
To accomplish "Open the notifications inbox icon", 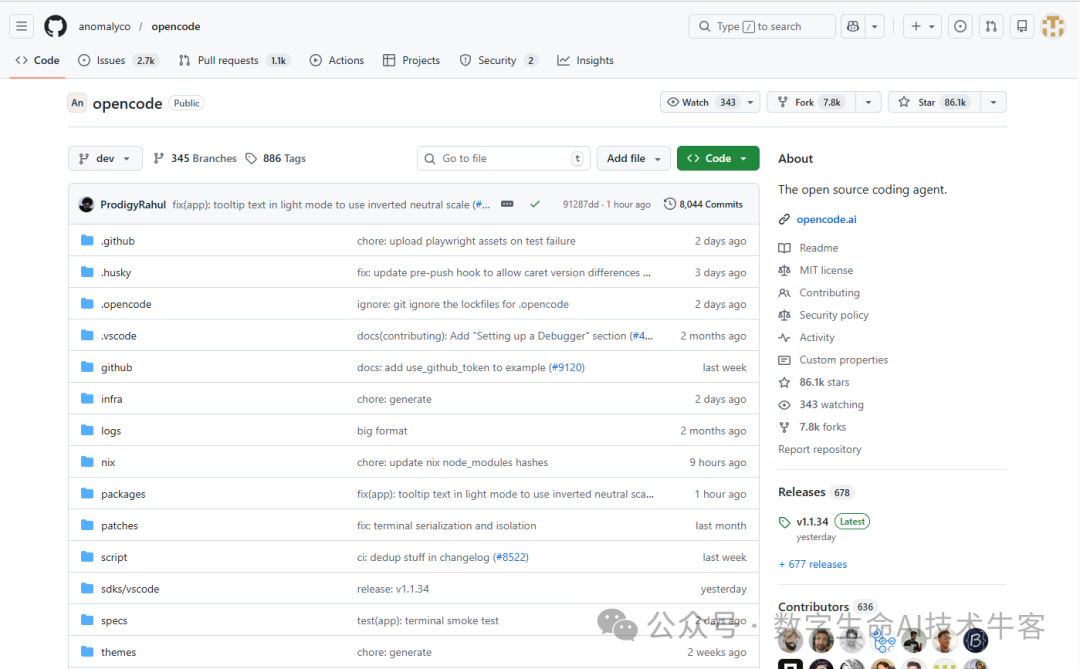I will (1022, 26).
